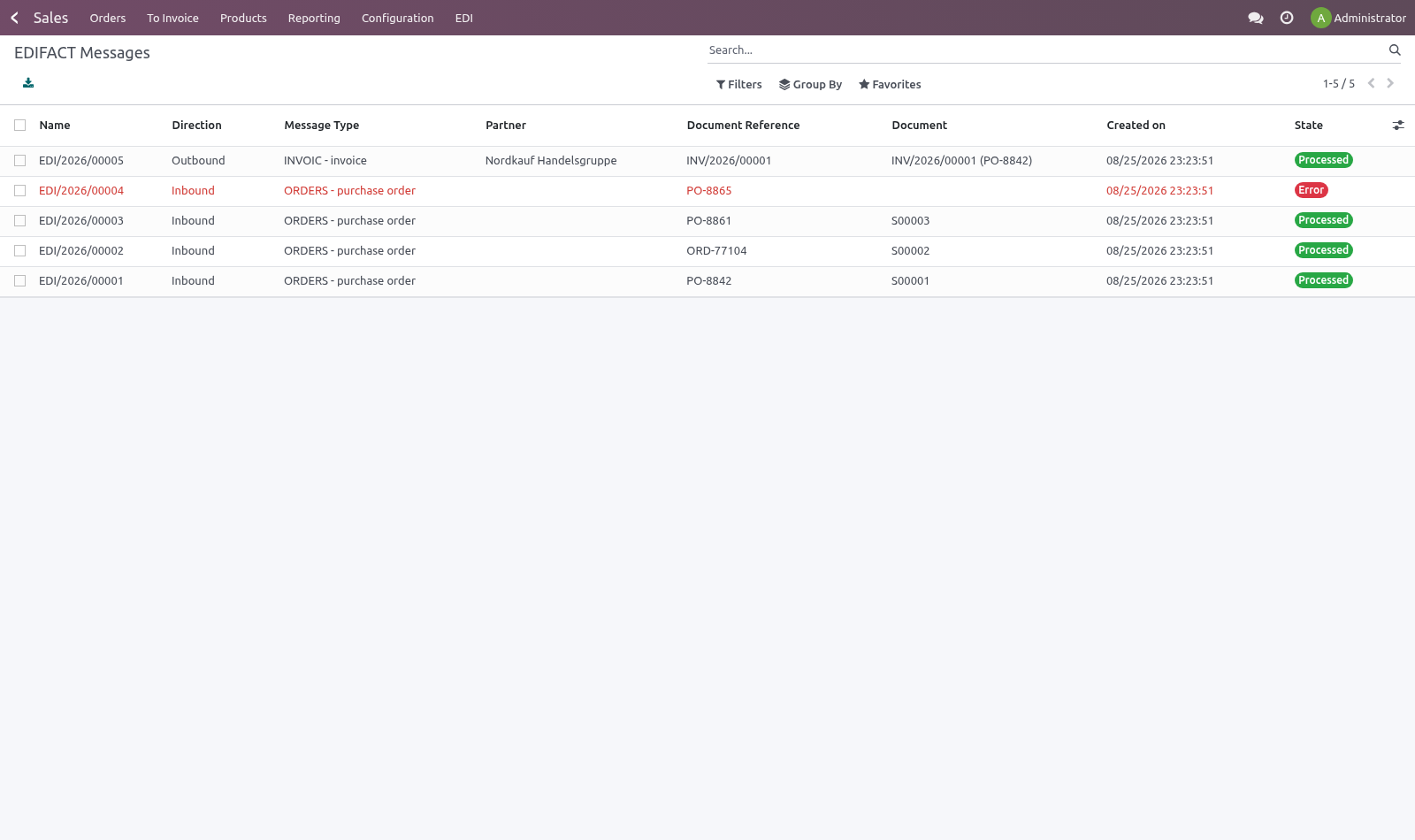This screenshot has width=1415, height=840.
Task: Click Outbound direction cell
Action: coord(198,161)
